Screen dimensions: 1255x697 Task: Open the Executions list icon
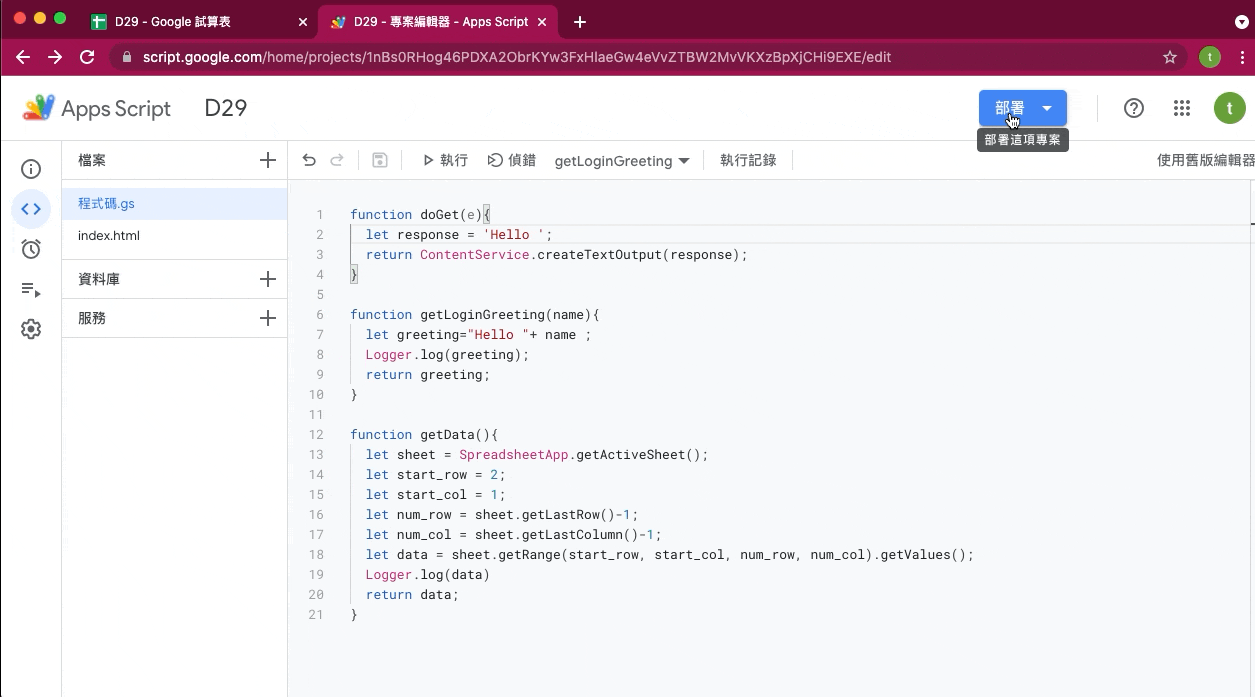point(31,289)
